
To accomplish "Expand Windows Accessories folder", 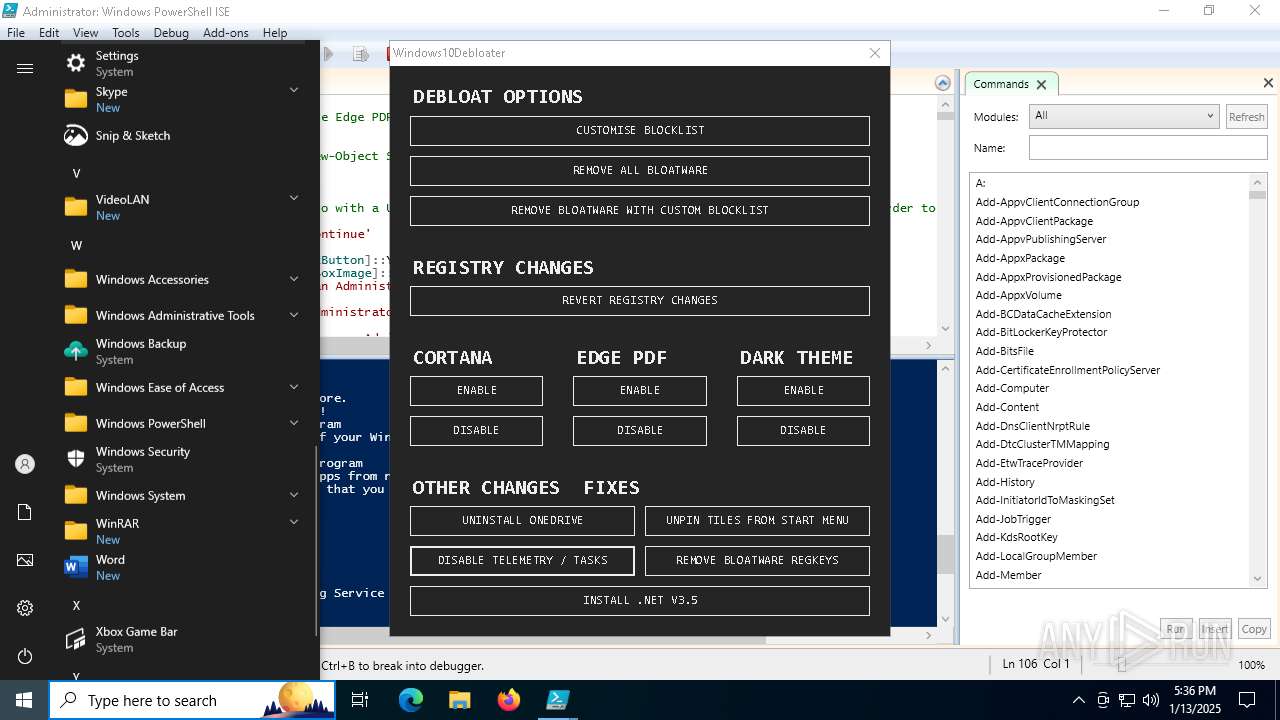I will pos(294,279).
